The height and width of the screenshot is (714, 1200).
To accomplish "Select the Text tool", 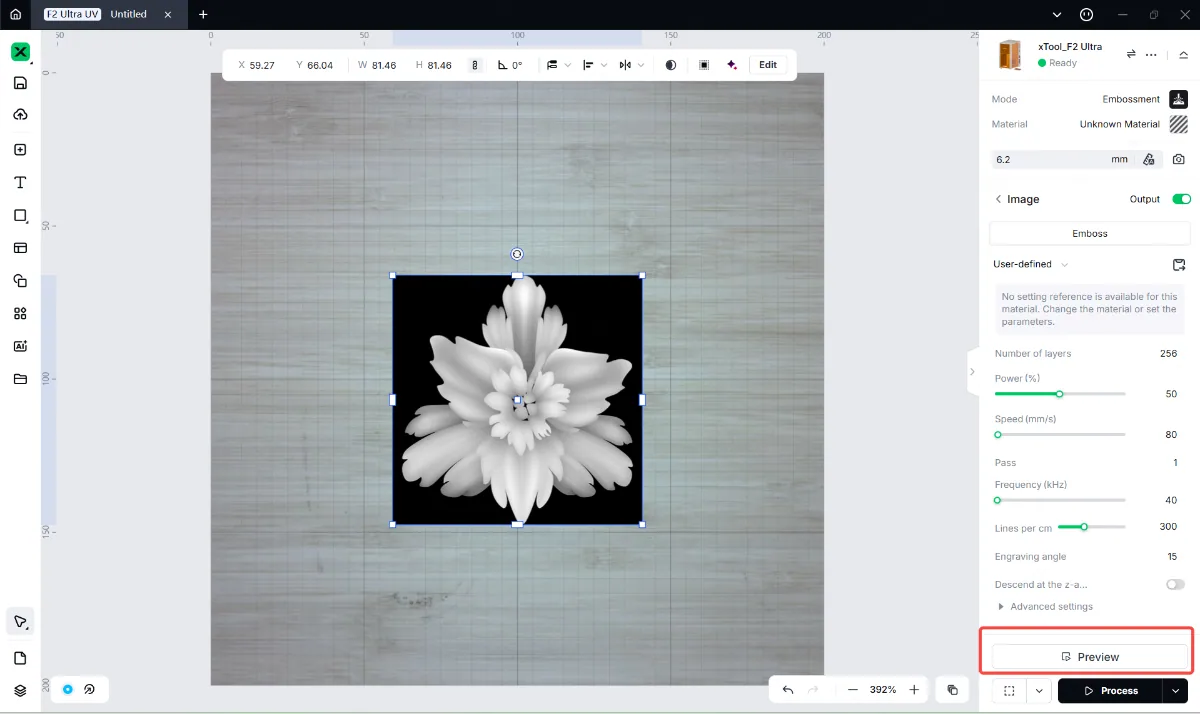I will (20, 182).
